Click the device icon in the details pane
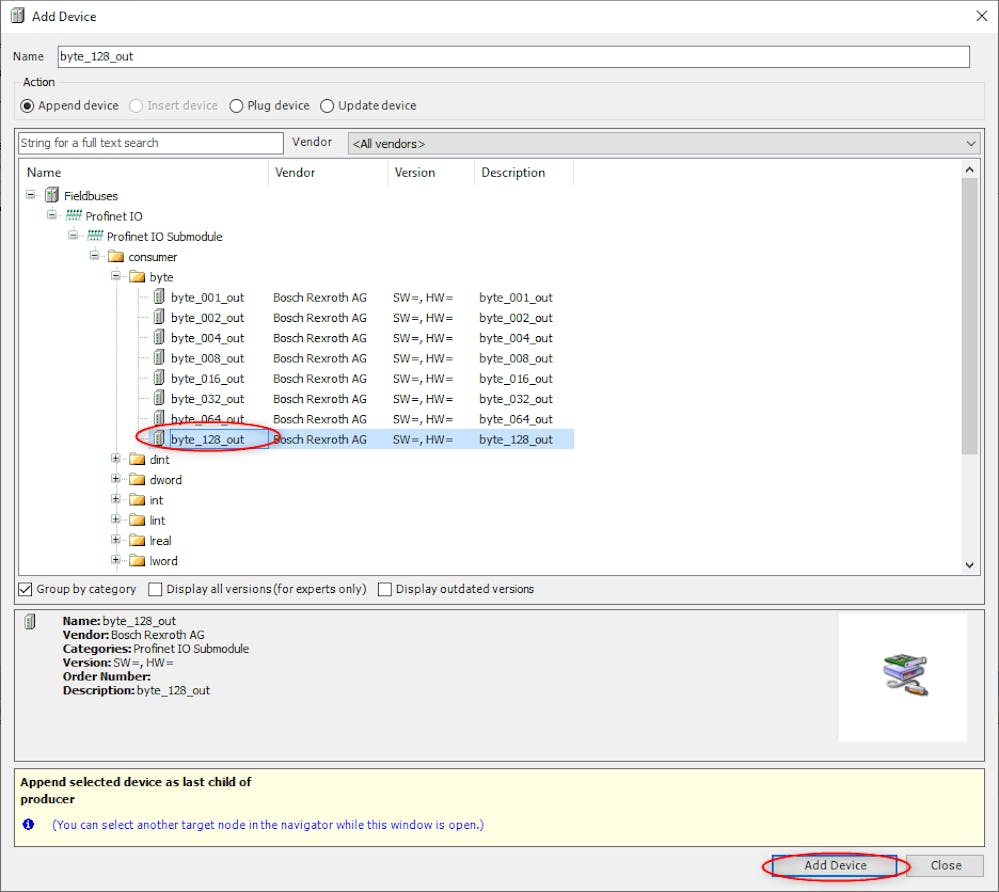 pos(30,621)
